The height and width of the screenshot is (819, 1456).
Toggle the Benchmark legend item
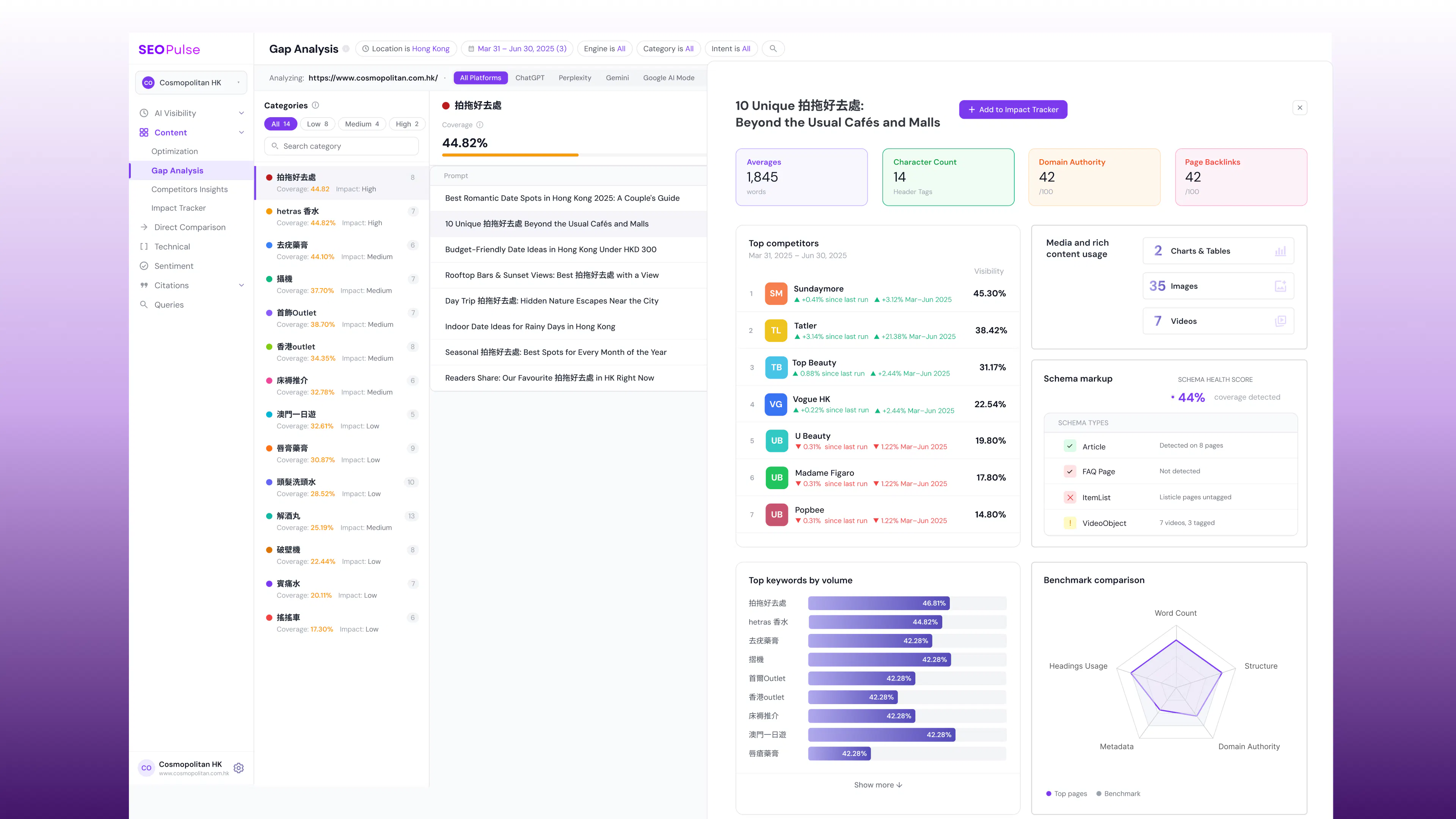point(1119,794)
